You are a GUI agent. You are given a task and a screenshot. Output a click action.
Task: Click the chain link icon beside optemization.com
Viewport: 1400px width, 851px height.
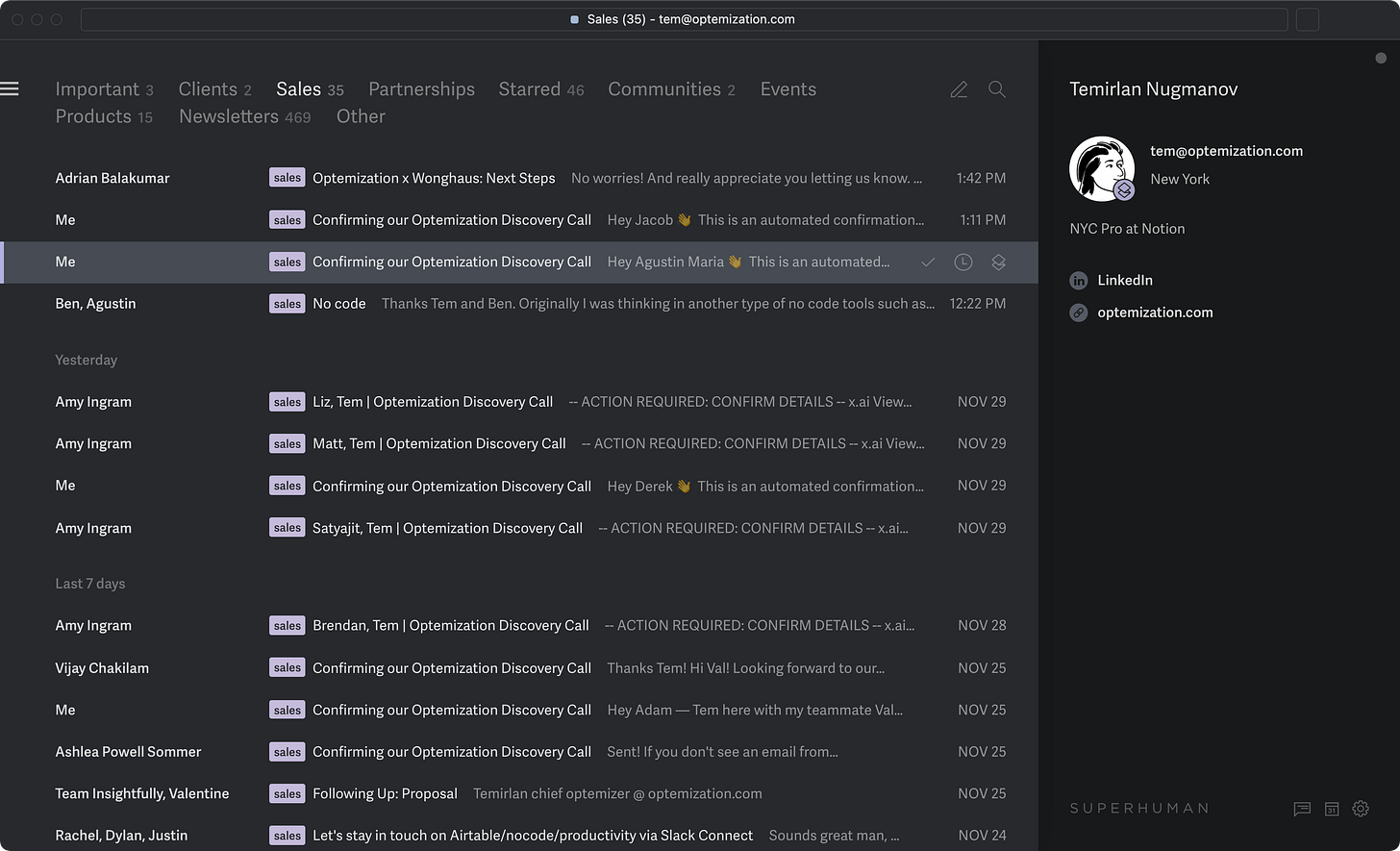(x=1079, y=313)
